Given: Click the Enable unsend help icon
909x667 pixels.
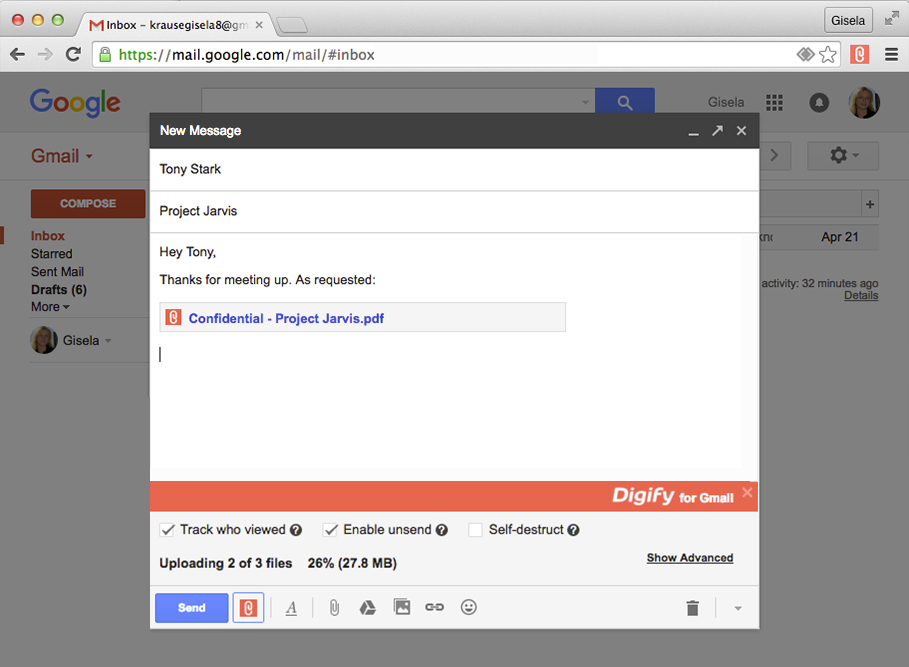Looking at the screenshot, I should point(442,530).
